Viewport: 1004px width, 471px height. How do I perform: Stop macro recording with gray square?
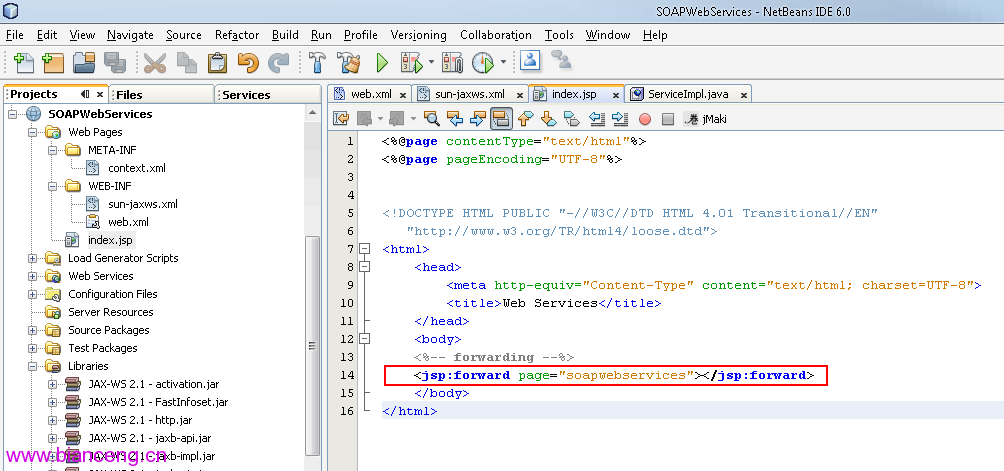(668, 119)
